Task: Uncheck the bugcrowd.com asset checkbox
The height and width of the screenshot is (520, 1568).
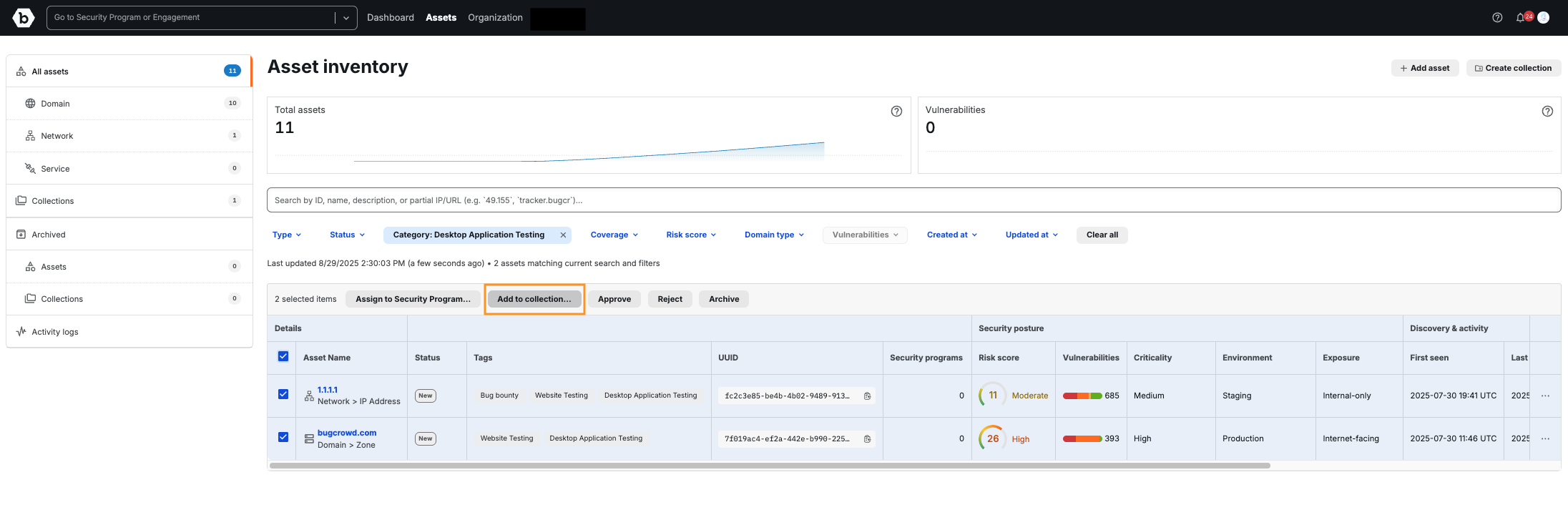Action: (x=283, y=438)
